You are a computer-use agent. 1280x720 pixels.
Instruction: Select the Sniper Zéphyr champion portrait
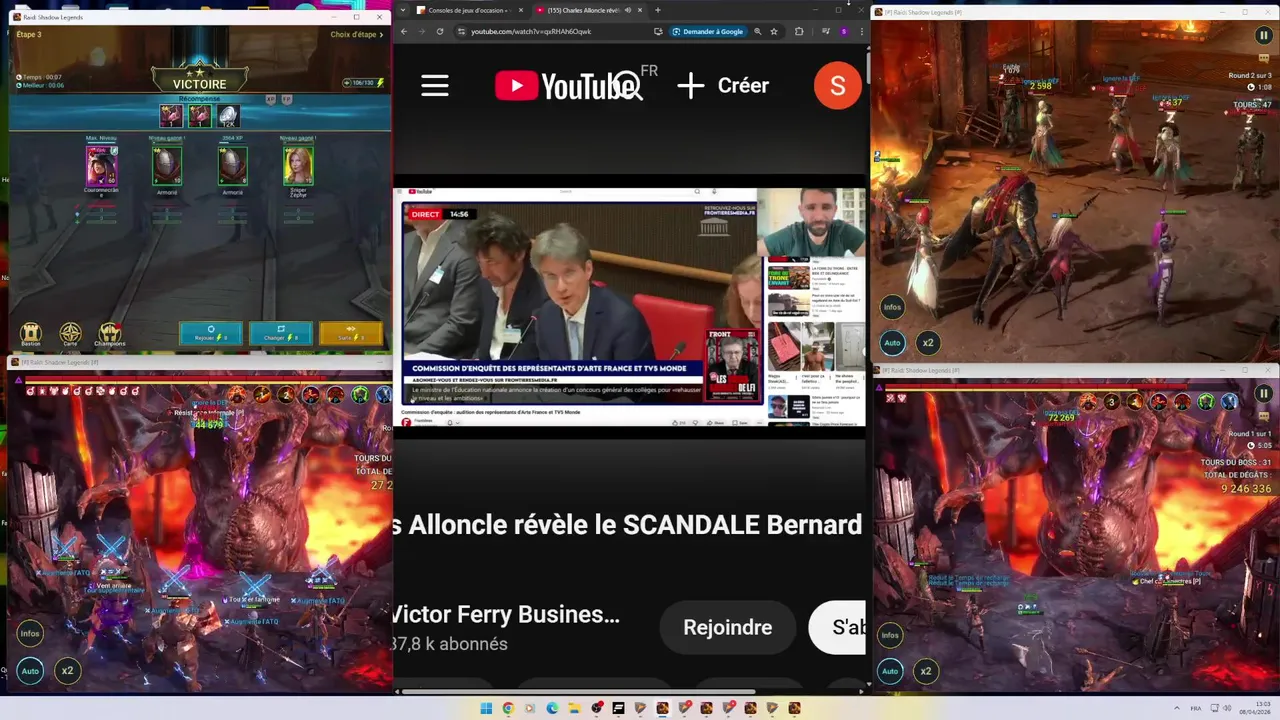pos(298,166)
